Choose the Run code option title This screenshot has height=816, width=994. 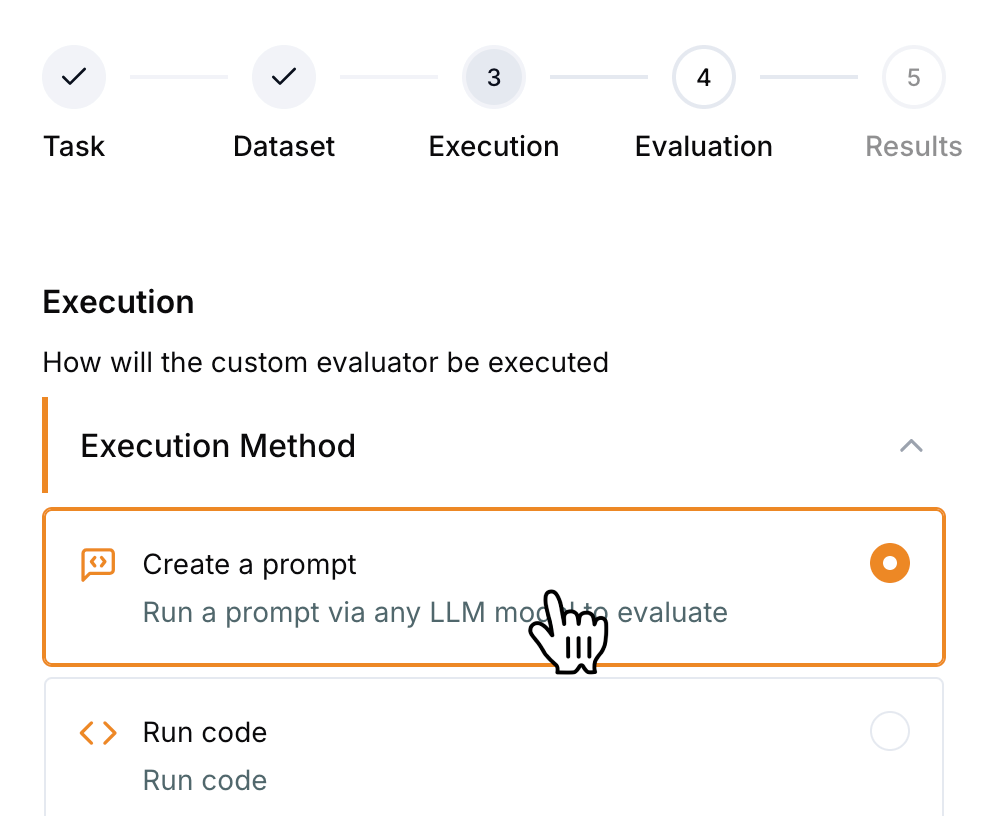pyautogui.click(x=205, y=733)
